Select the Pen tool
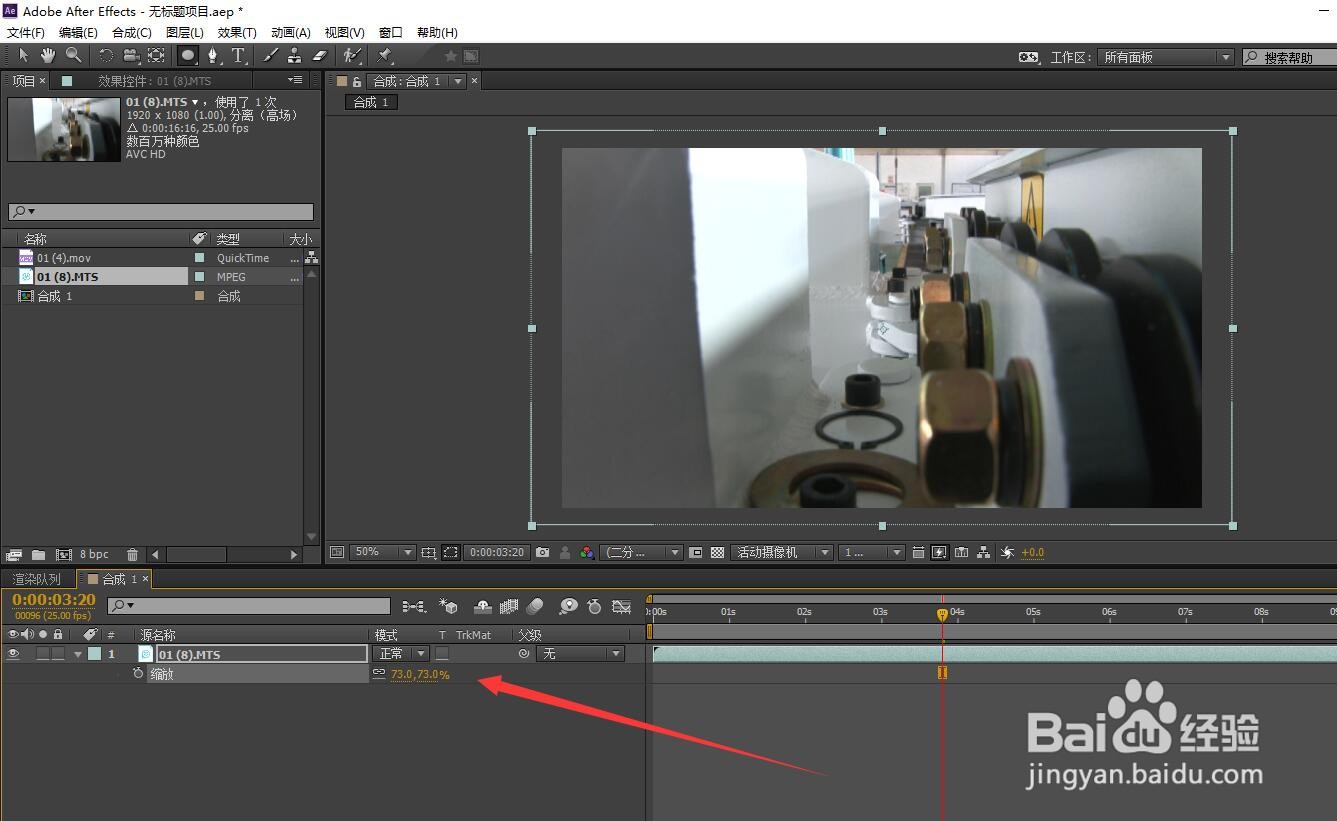Image resolution: width=1337 pixels, height=821 pixels. (x=213, y=56)
